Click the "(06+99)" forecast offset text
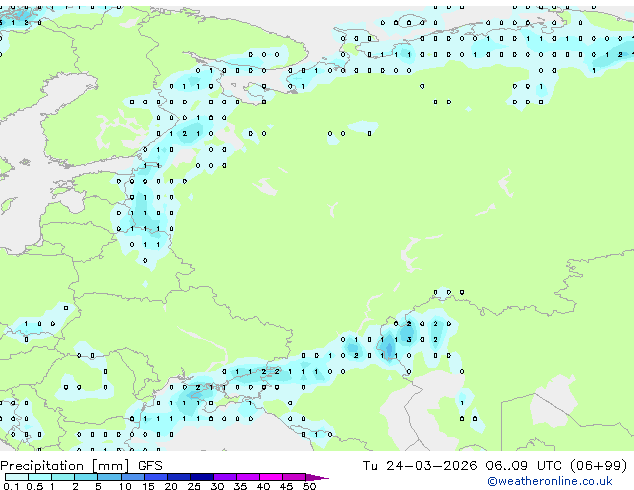The width and height of the screenshot is (634, 490). pyautogui.click(x=599, y=466)
